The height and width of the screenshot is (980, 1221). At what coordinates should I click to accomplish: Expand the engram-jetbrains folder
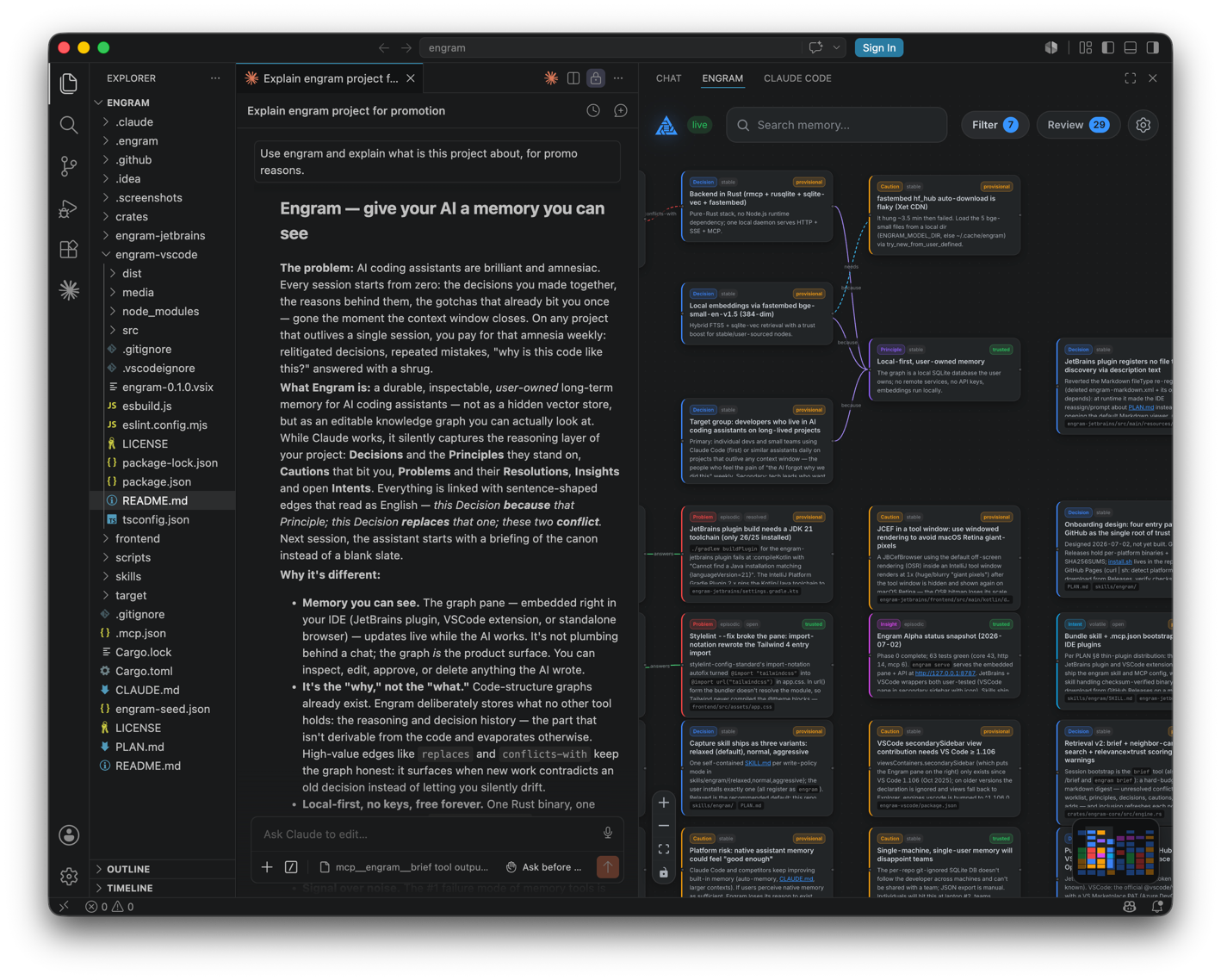163,236
